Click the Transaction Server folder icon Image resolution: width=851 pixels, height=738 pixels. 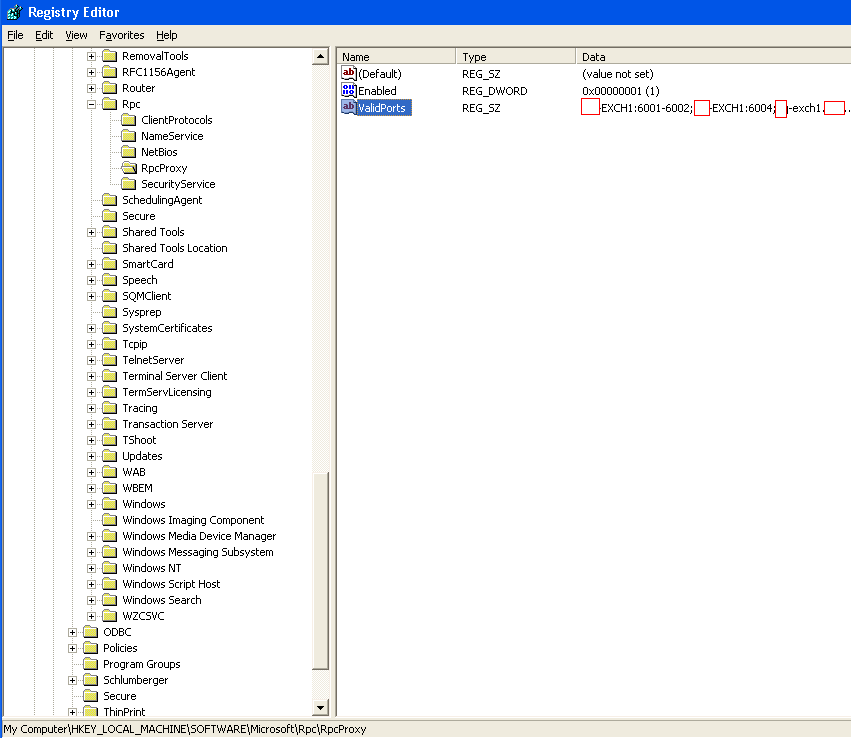(x=110, y=424)
